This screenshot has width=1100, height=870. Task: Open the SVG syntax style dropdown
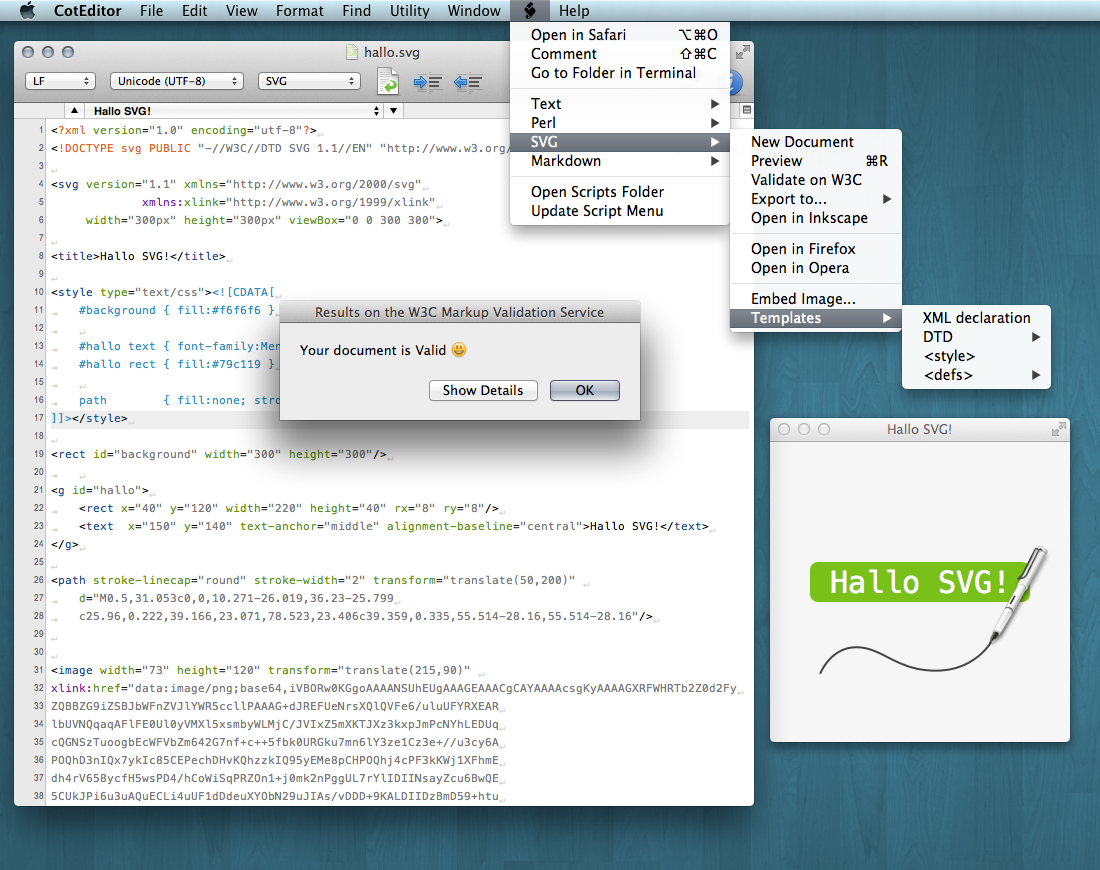point(309,81)
